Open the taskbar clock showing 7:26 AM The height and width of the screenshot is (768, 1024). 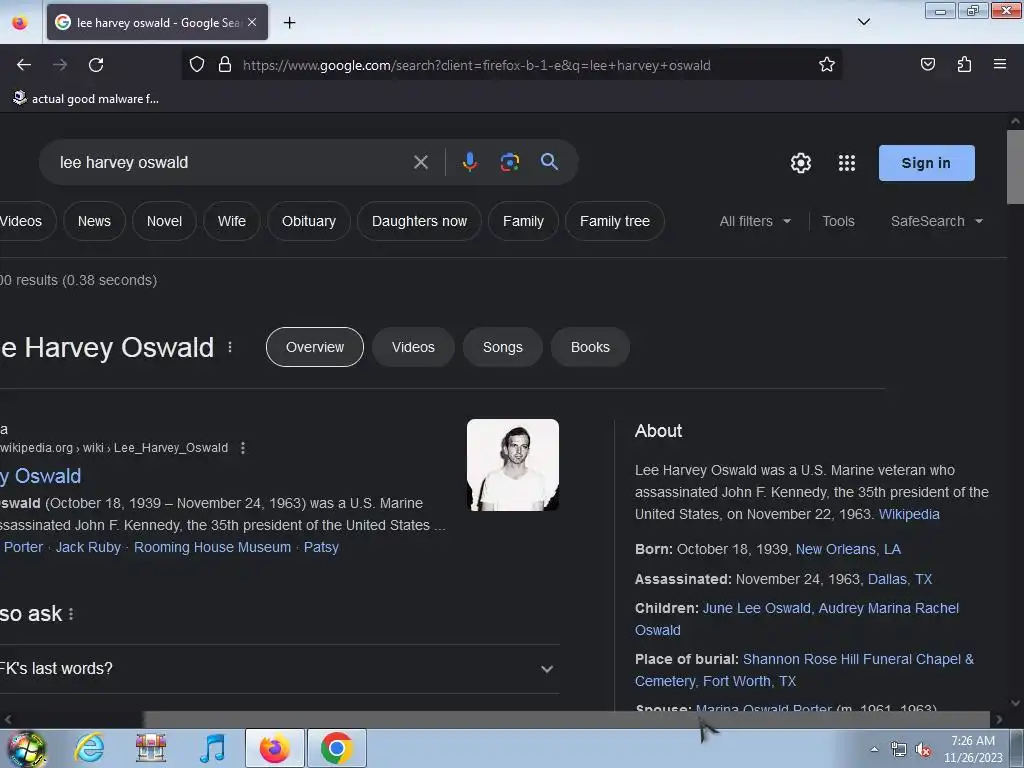[x=973, y=749]
